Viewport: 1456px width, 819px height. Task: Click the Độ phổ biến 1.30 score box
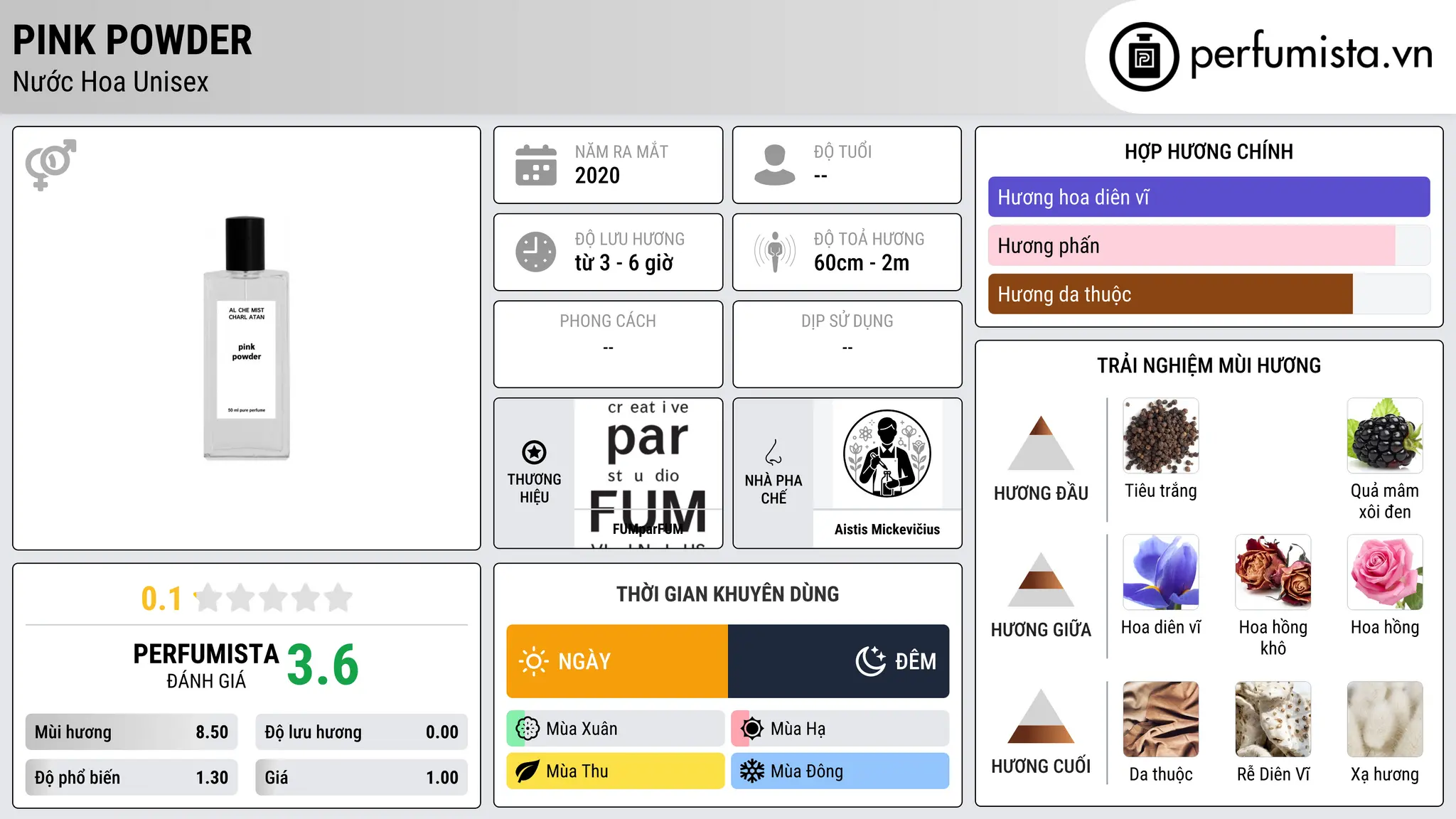tap(132, 777)
